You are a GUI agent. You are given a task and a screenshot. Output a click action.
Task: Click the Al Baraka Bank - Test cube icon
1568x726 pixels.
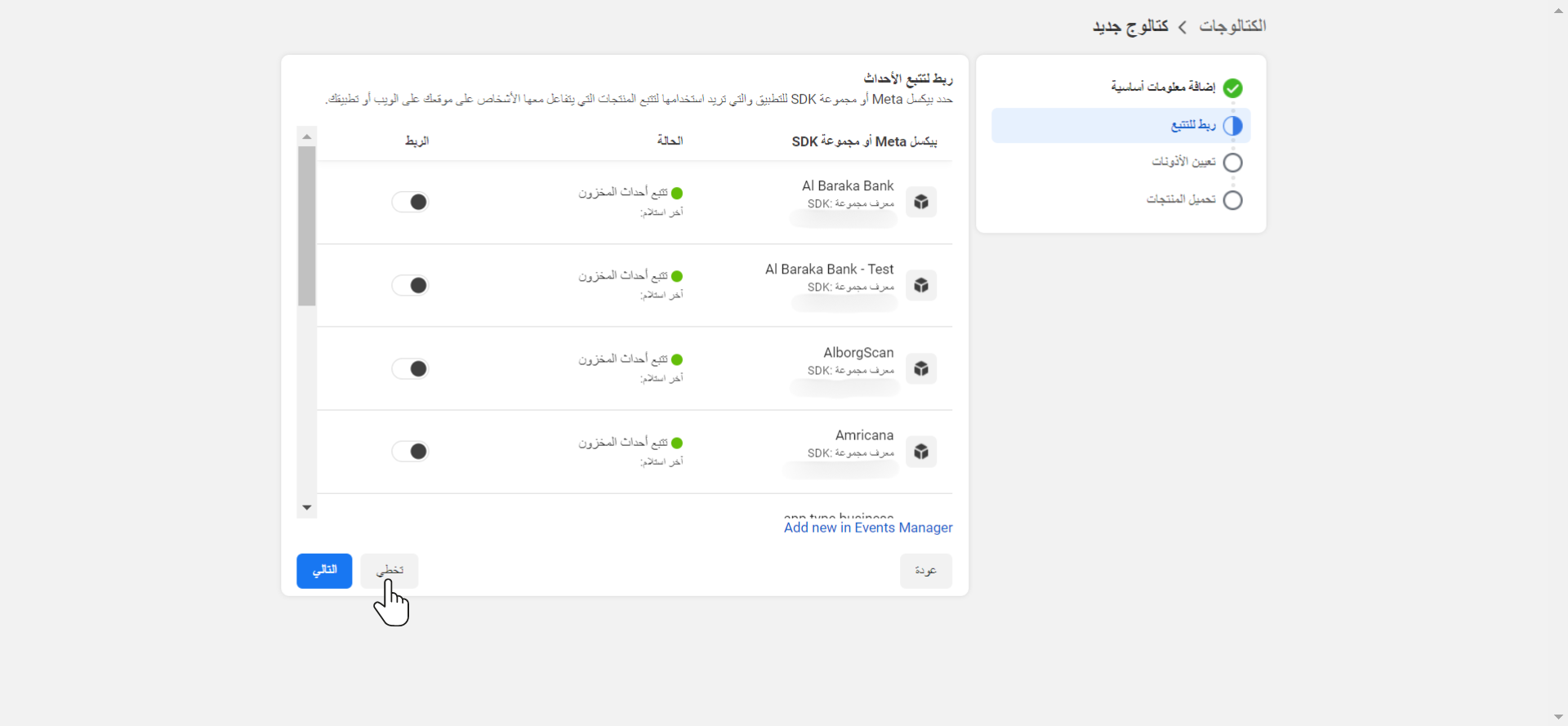[x=921, y=285]
